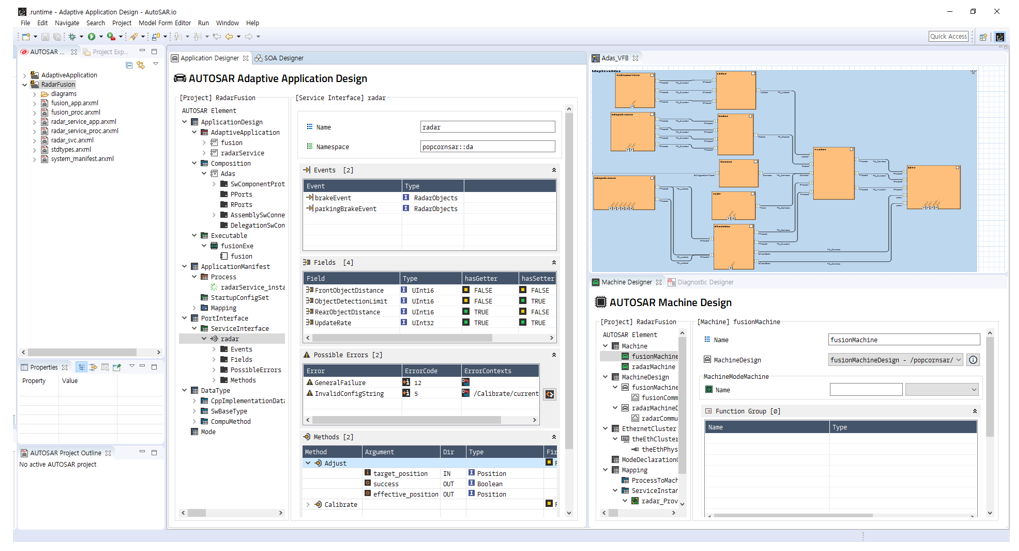Click the External tools pen icon
This screenshot has height=551, width=1019.
[133, 37]
